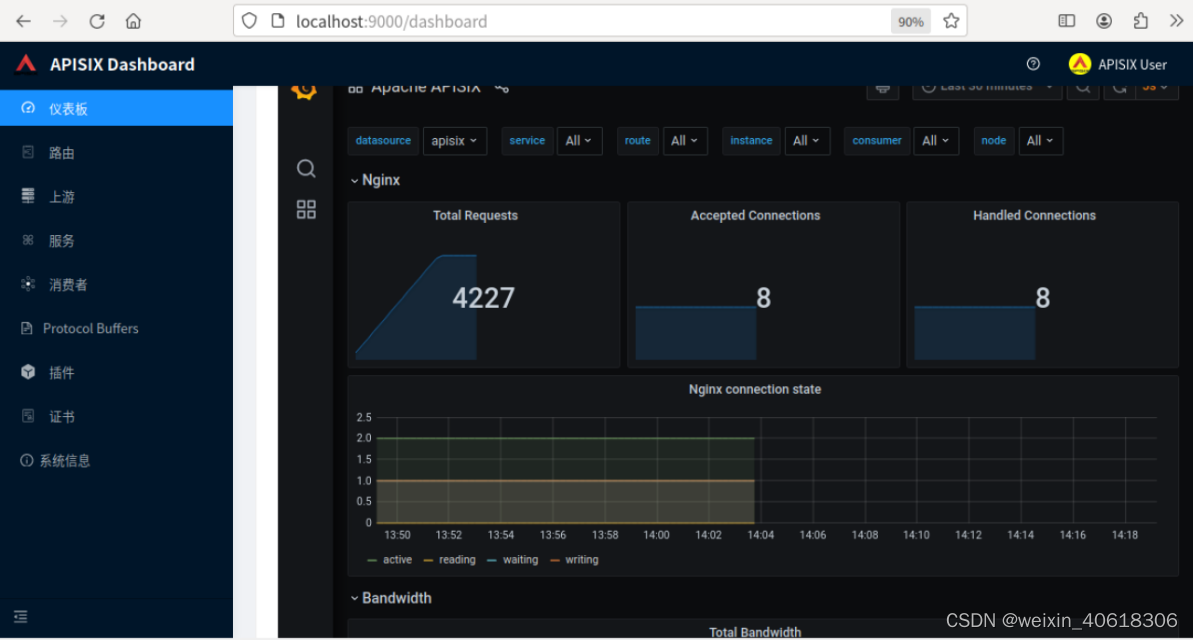Click the 4227 total requests value

coord(484,298)
